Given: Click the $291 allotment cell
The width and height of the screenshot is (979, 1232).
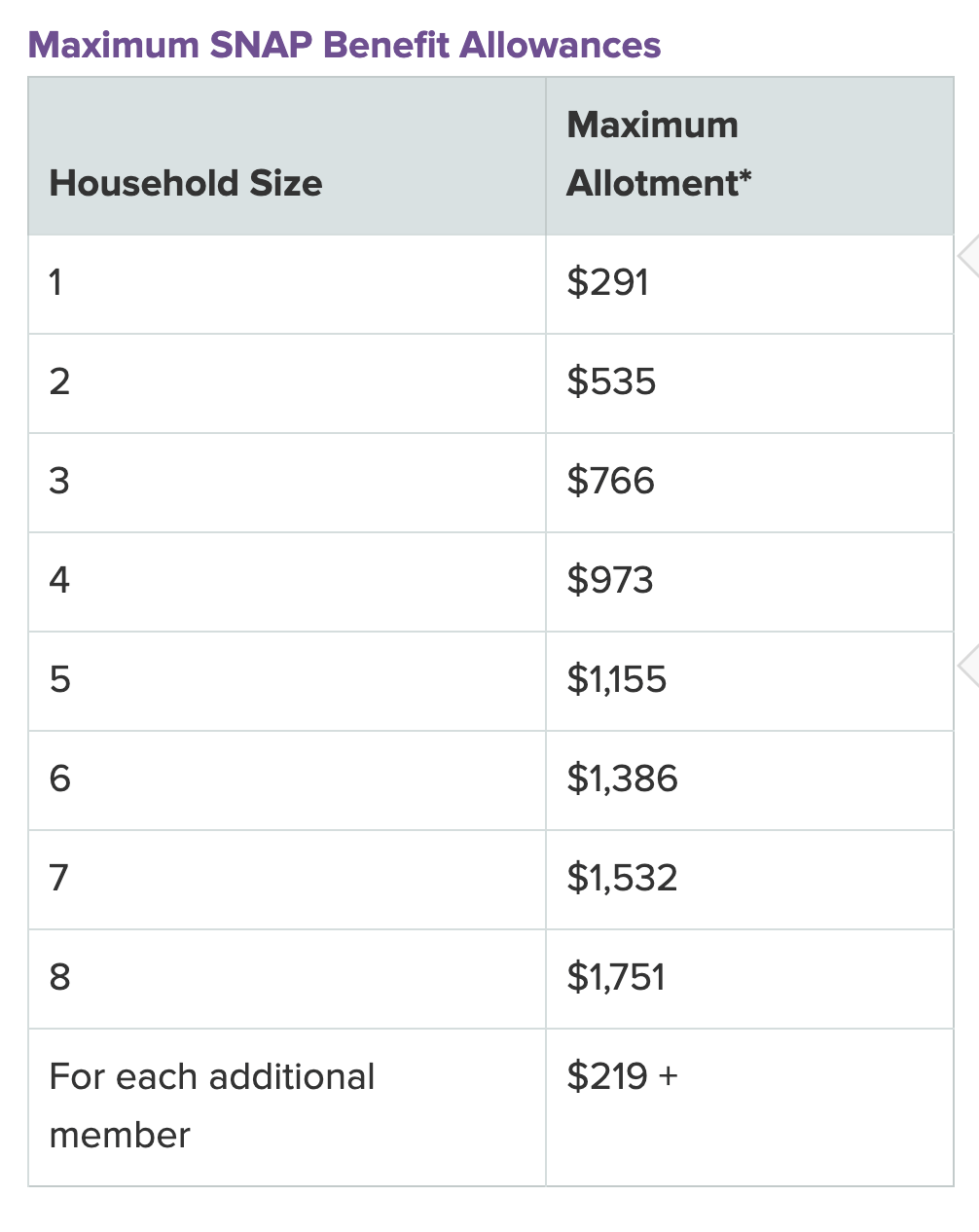Looking at the screenshot, I should point(608,282).
